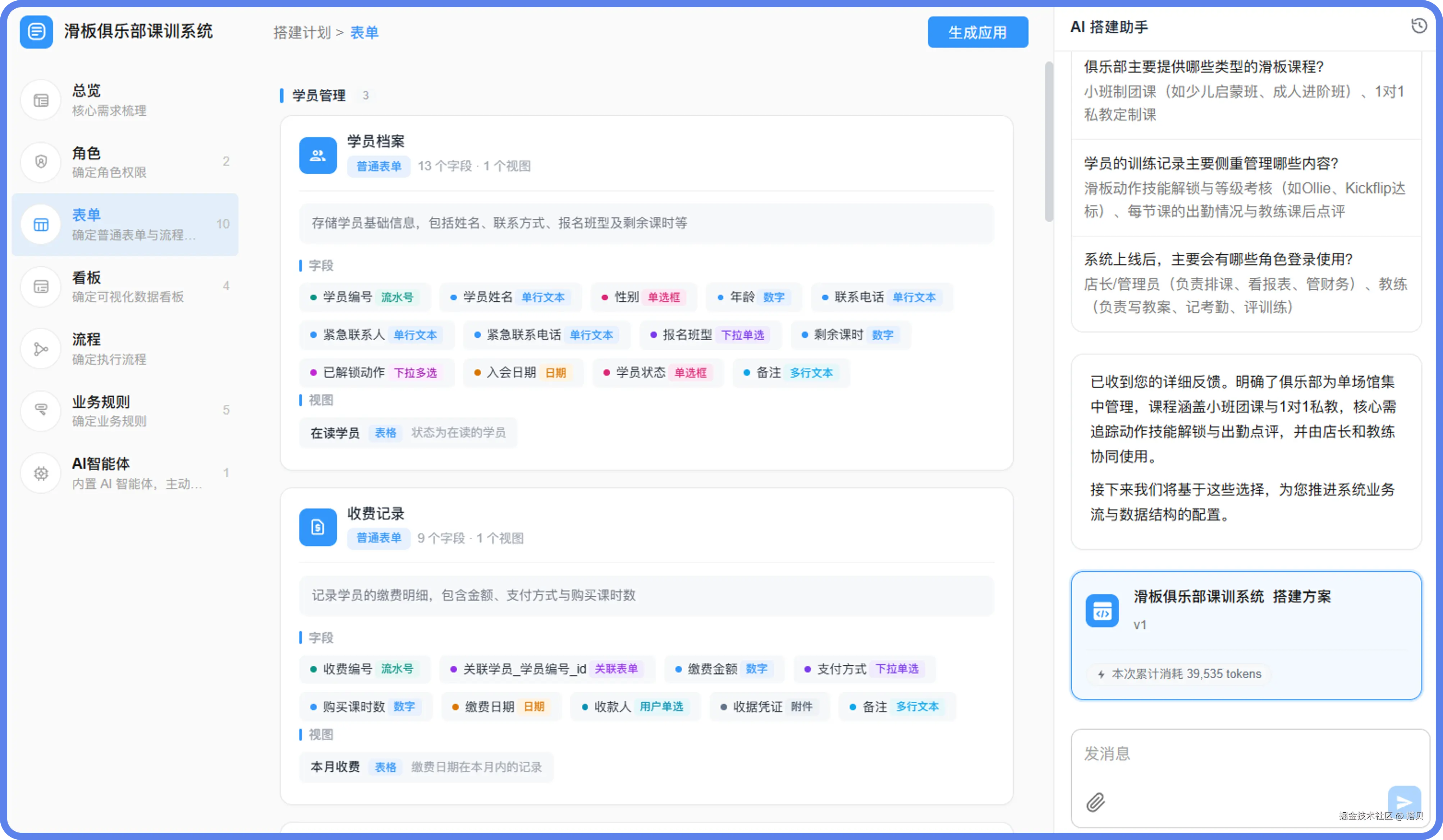Click the 表单 breadcrumb link
This screenshot has width=1443, height=840.
(x=364, y=33)
